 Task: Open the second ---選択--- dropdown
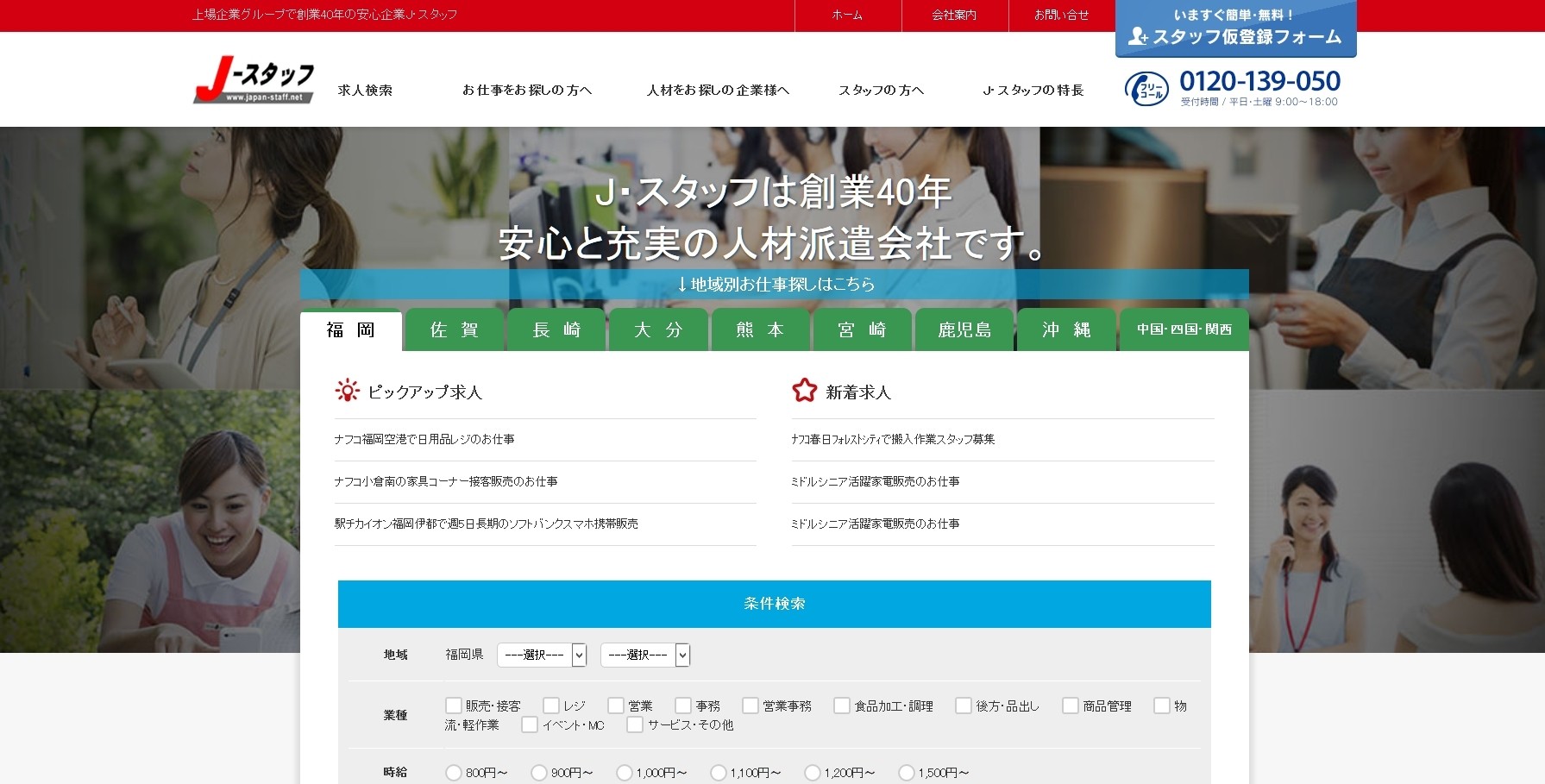pyautogui.click(x=644, y=655)
